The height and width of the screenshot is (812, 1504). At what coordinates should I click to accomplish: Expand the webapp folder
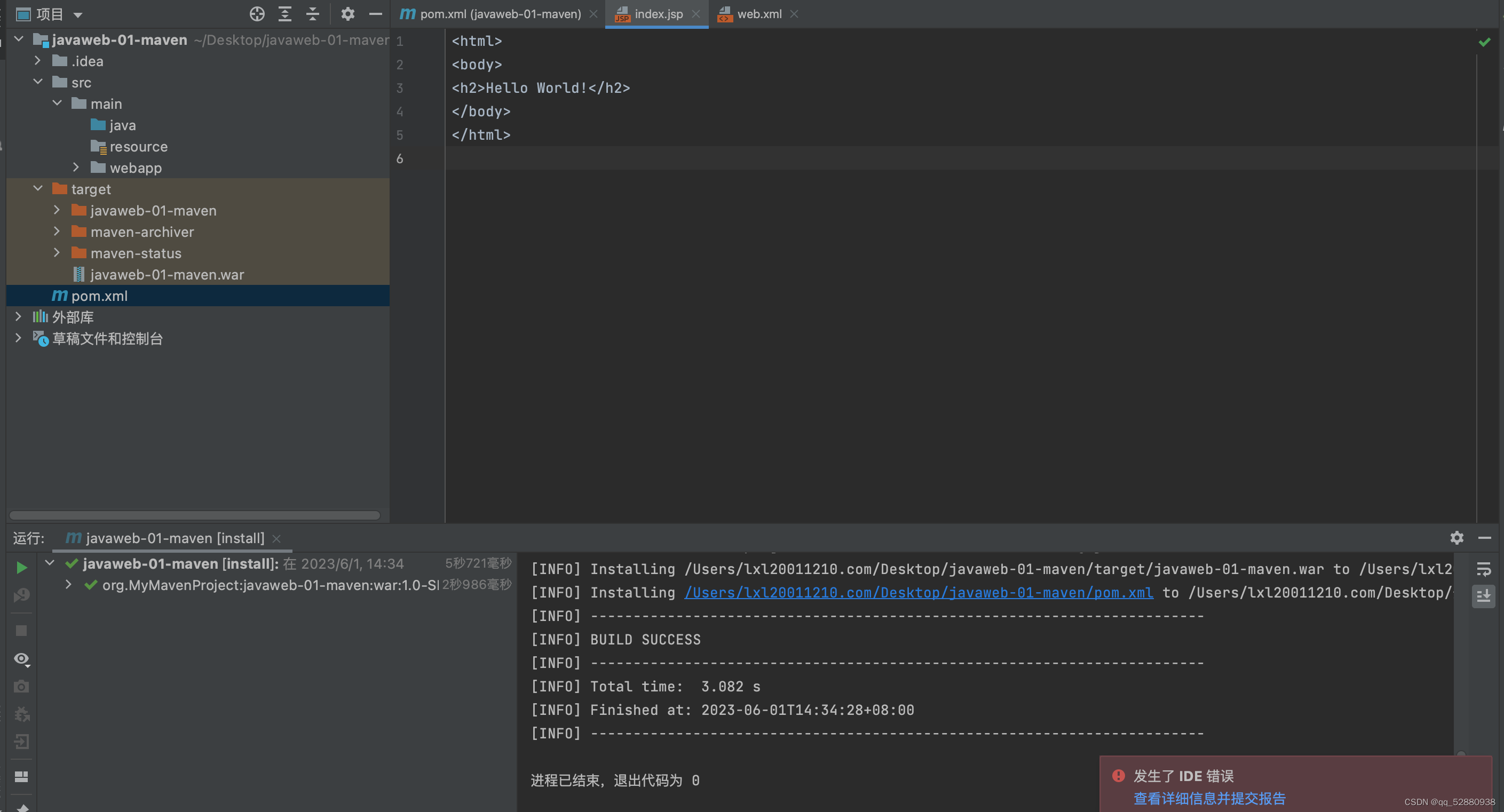click(76, 168)
